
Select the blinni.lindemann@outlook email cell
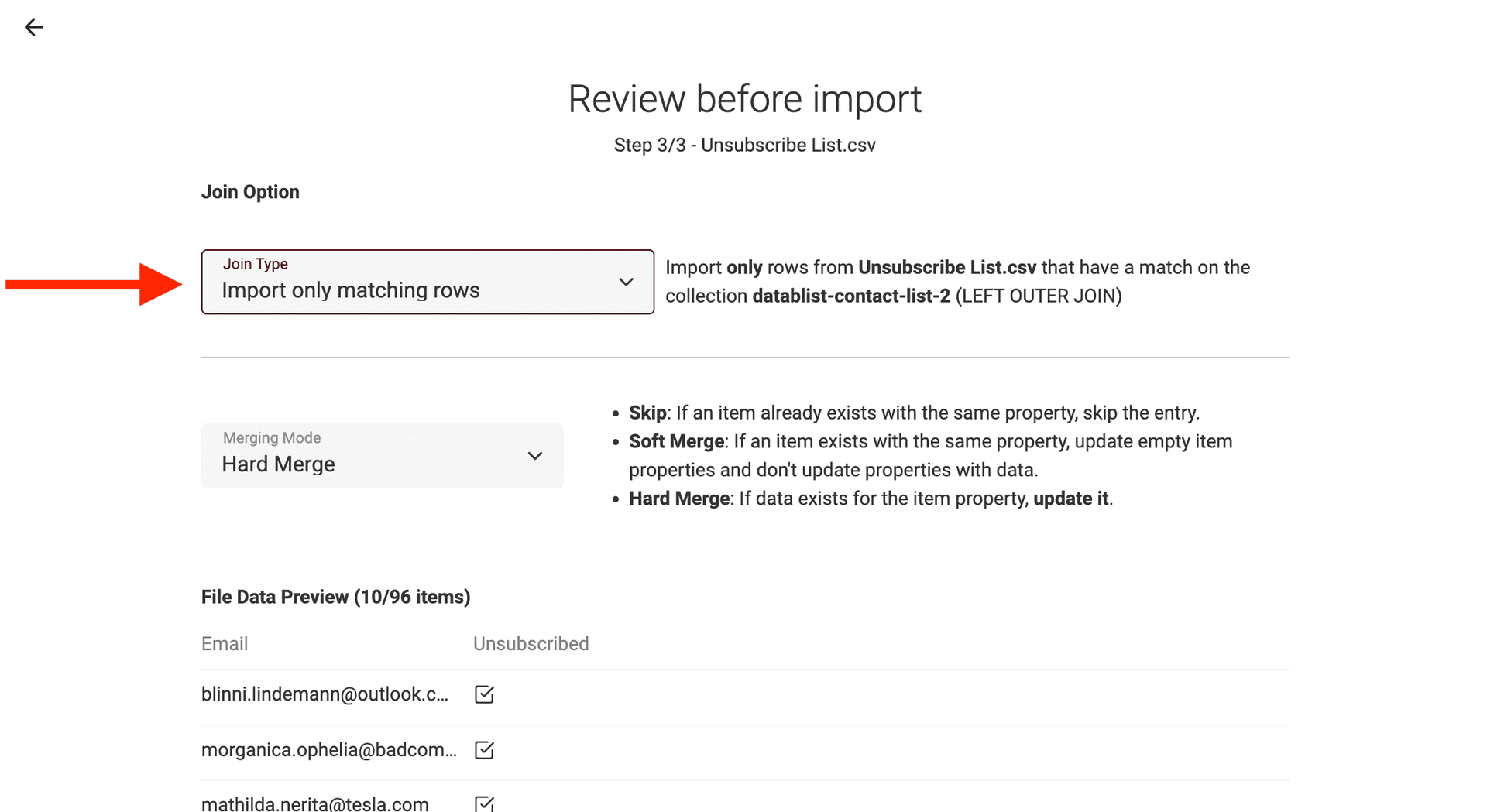point(325,694)
